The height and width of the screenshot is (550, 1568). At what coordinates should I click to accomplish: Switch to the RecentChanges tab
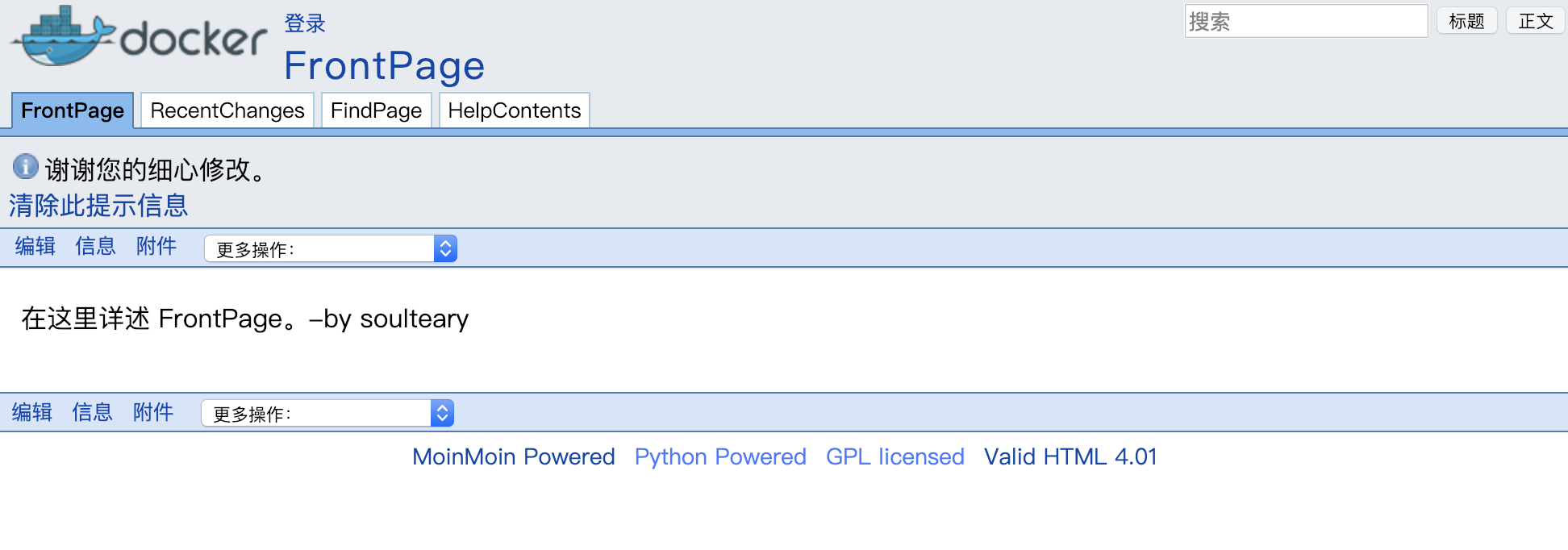point(227,110)
